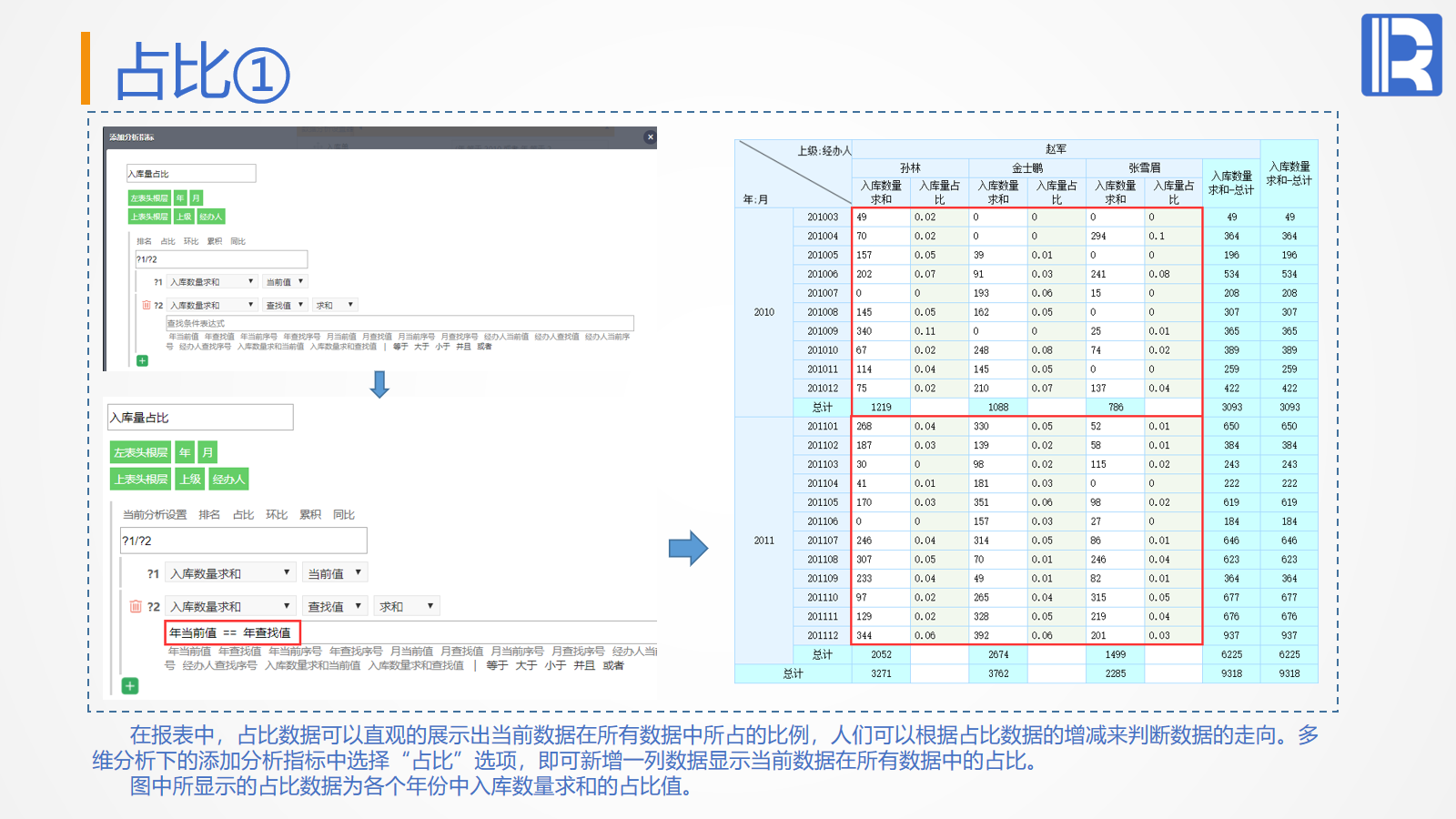Screen dimensions: 1456x819
Task: Click the green 经办人 tag in the enlarged panel
Action: click(x=228, y=479)
